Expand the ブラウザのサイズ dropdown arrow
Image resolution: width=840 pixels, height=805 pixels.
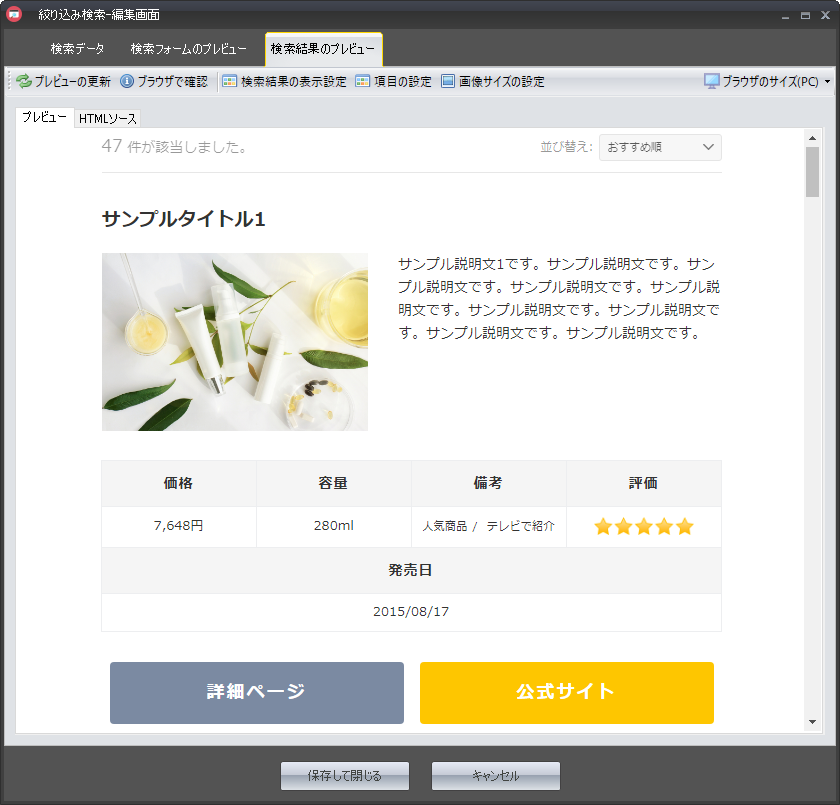point(827,82)
